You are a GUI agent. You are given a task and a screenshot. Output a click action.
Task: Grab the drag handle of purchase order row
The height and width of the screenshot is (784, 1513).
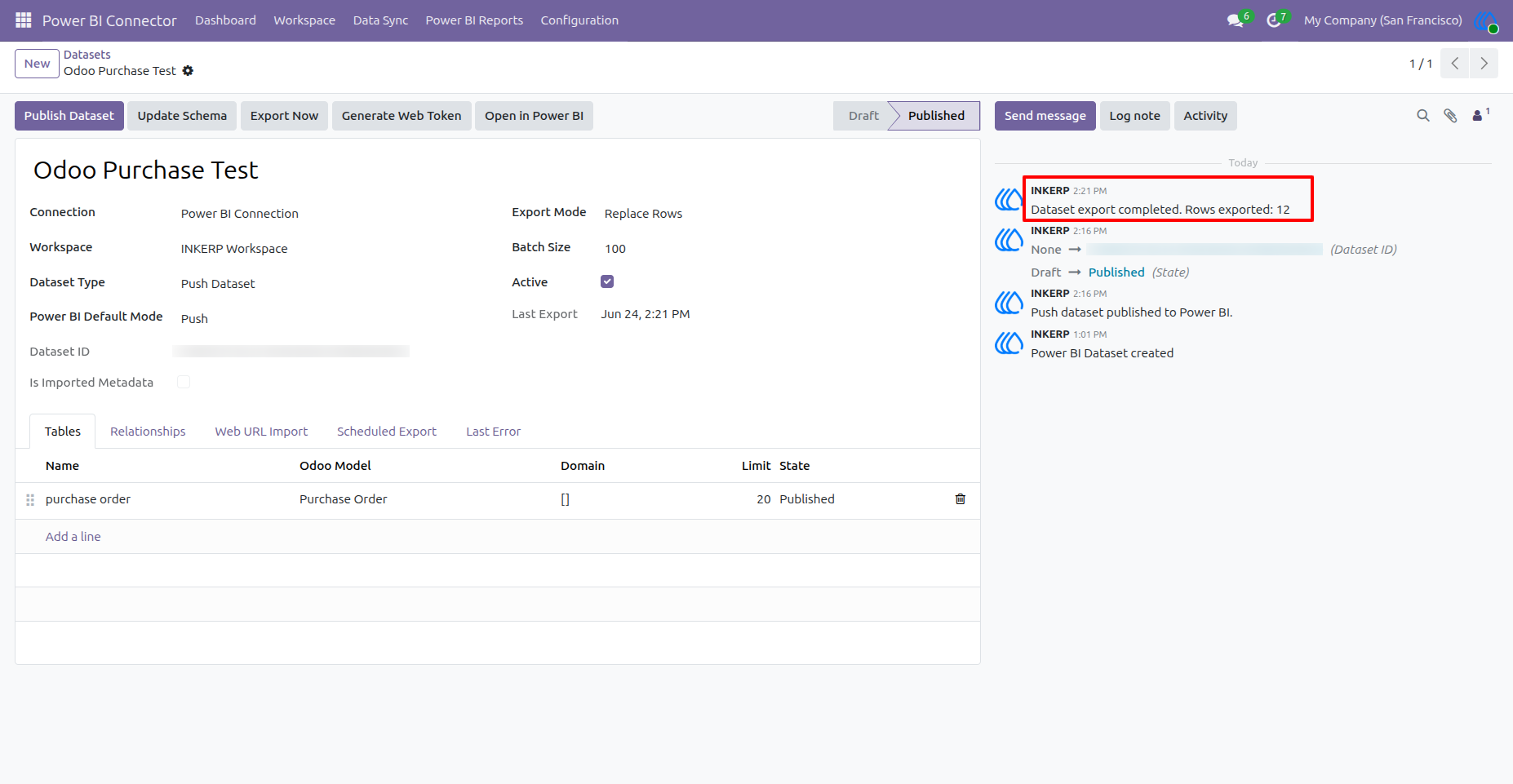[30, 500]
